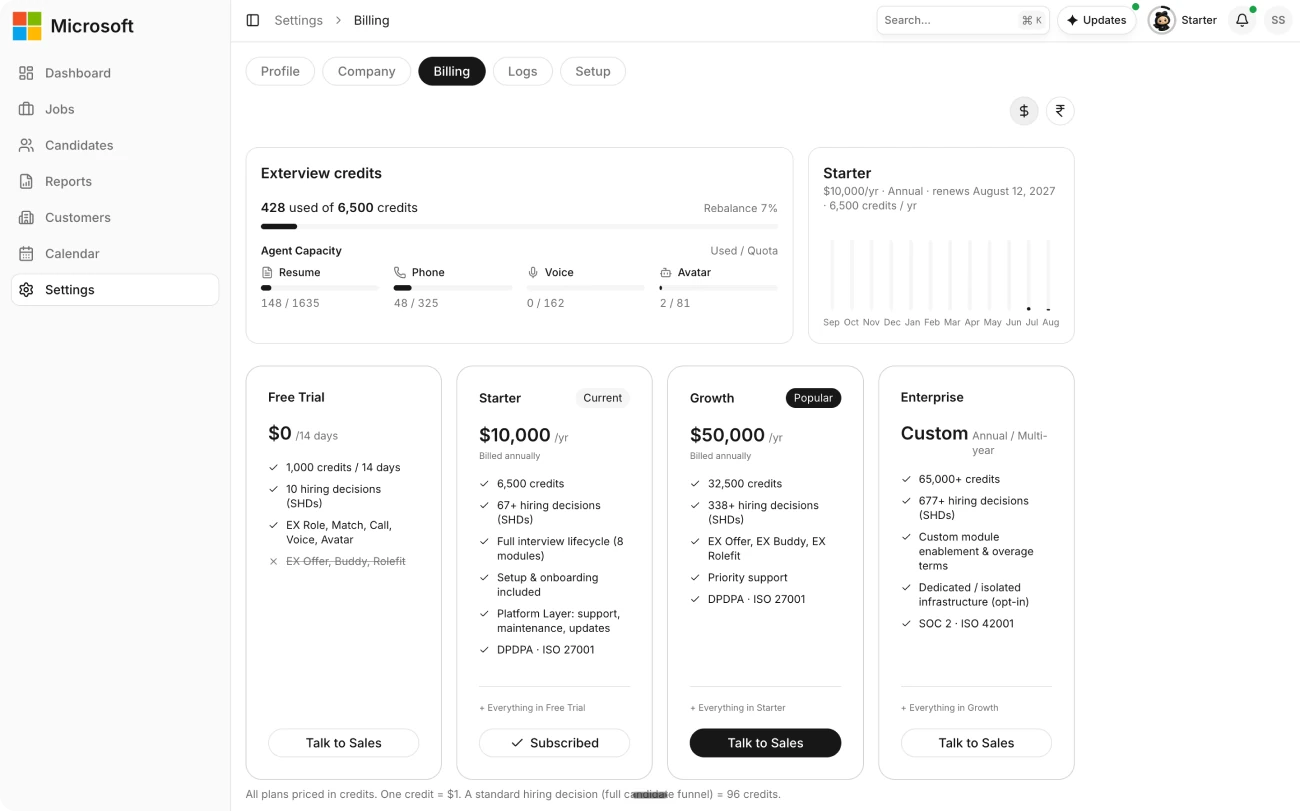This screenshot has width=1300, height=811.
Task: Click the Used / Quota label
Action: click(744, 251)
